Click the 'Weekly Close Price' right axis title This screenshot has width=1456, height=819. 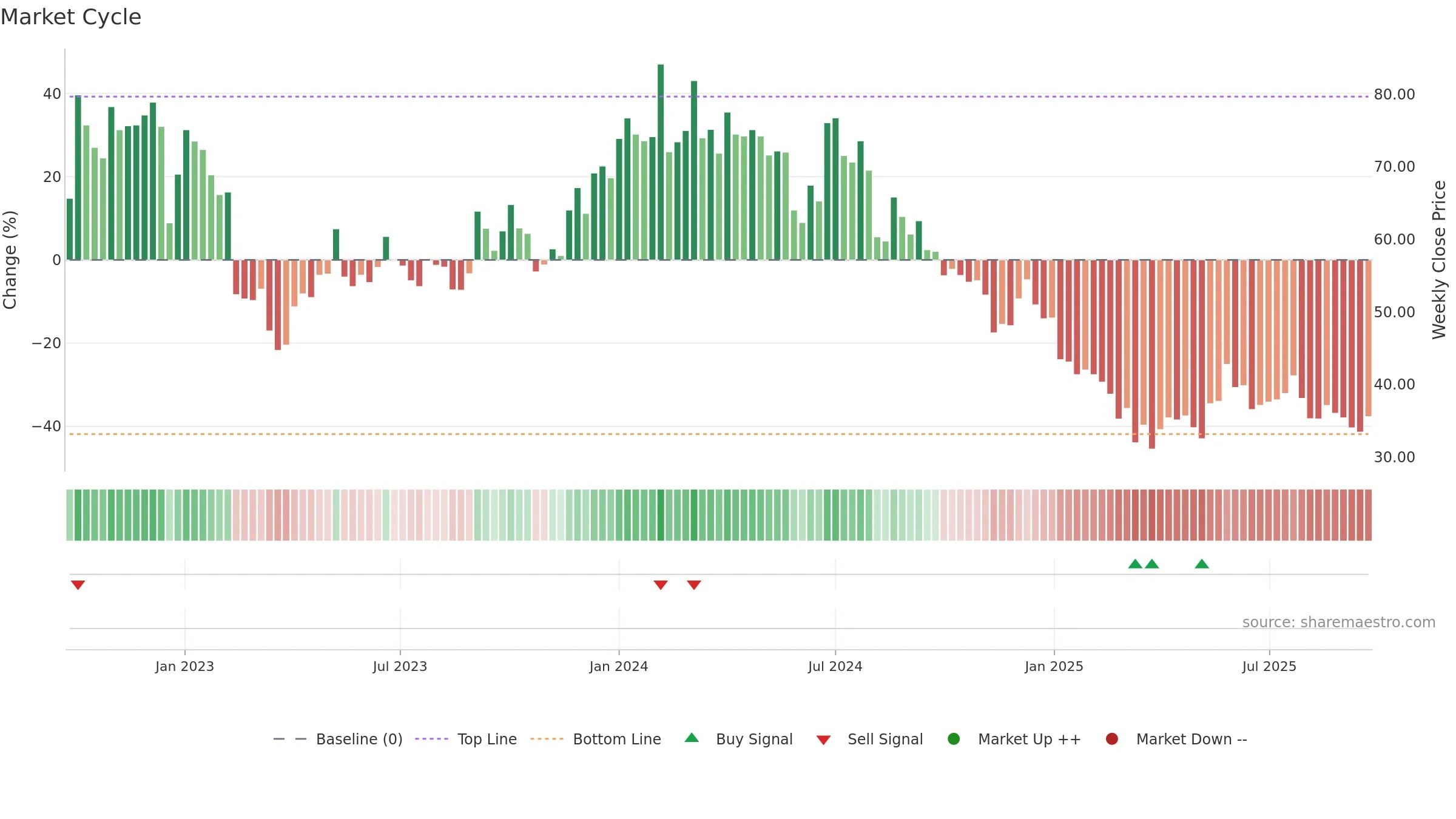click(x=1439, y=260)
